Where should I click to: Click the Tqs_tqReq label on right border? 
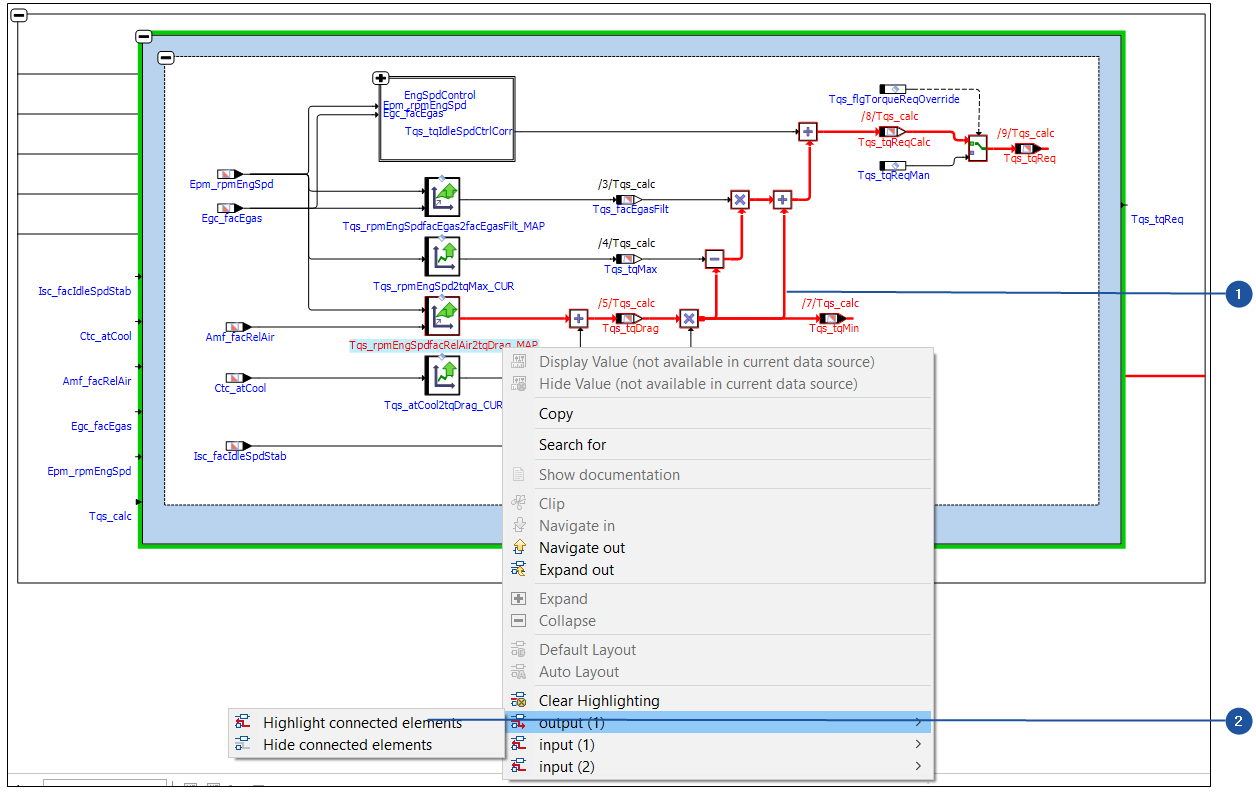point(1157,219)
